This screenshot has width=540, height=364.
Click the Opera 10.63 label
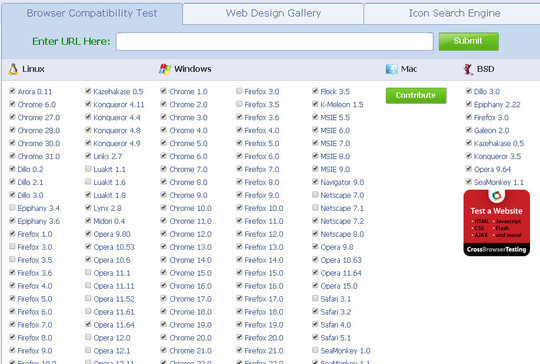pos(341,260)
